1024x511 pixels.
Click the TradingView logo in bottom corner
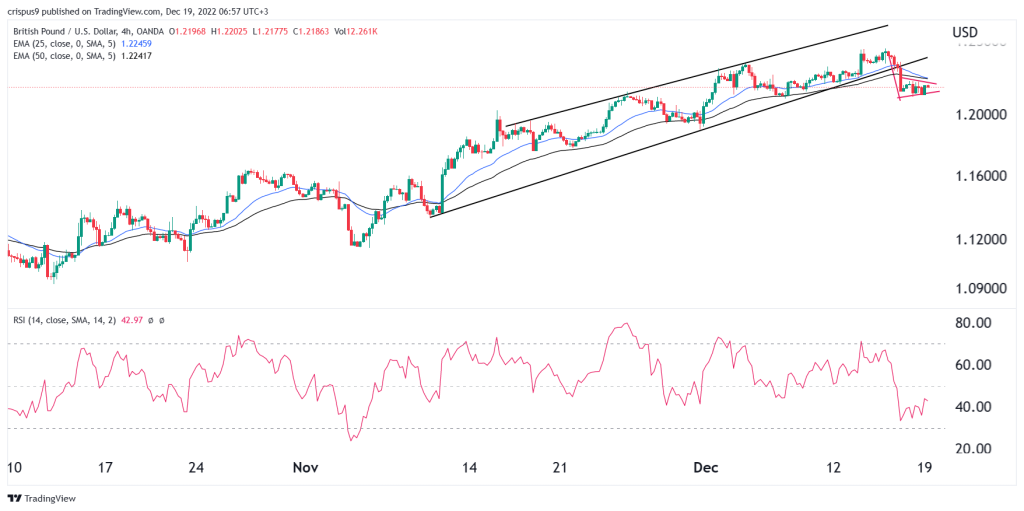point(42,497)
